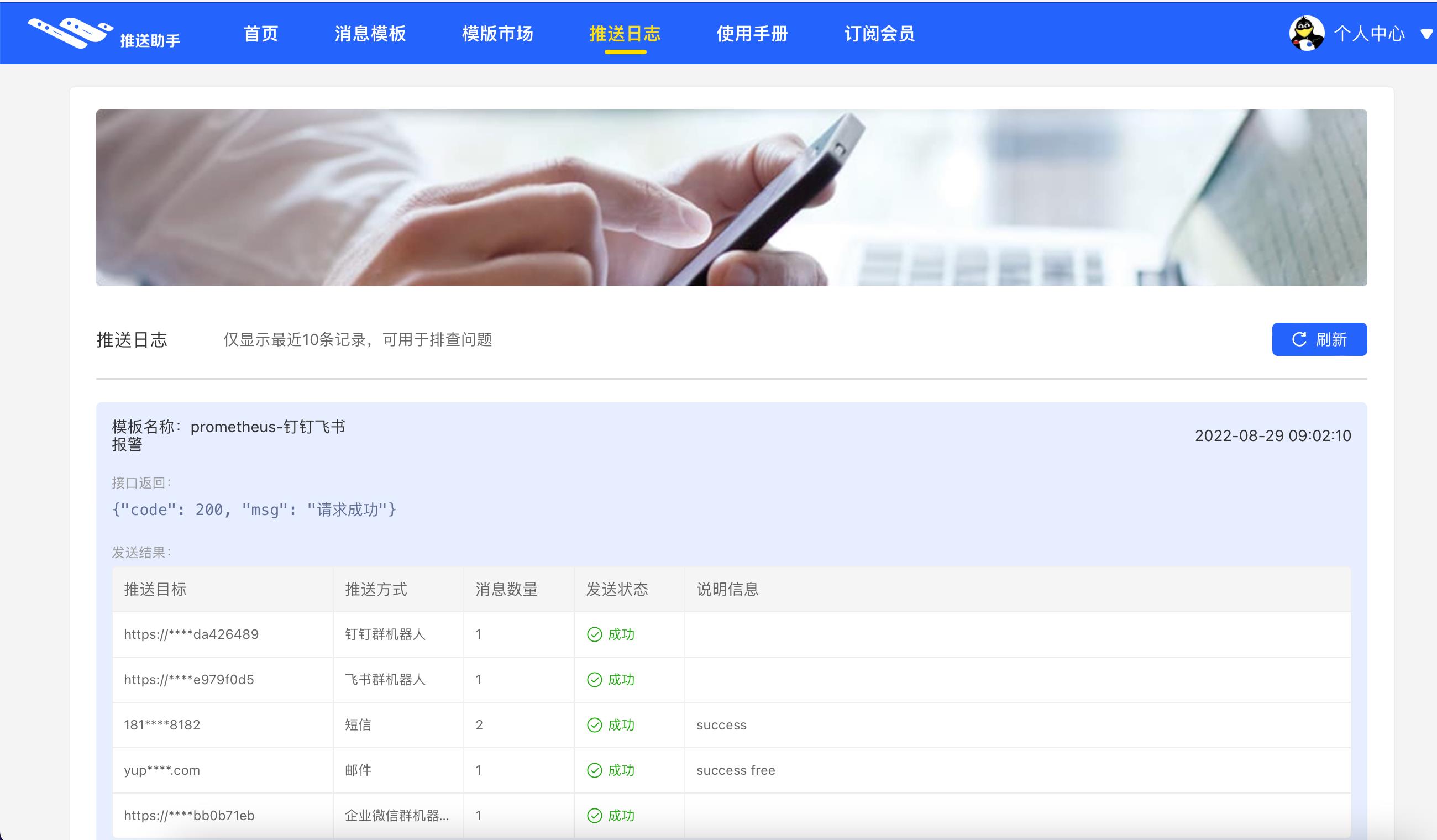Open 使用手册 user manual
The width and height of the screenshot is (1437, 840).
(x=749, y=35)
